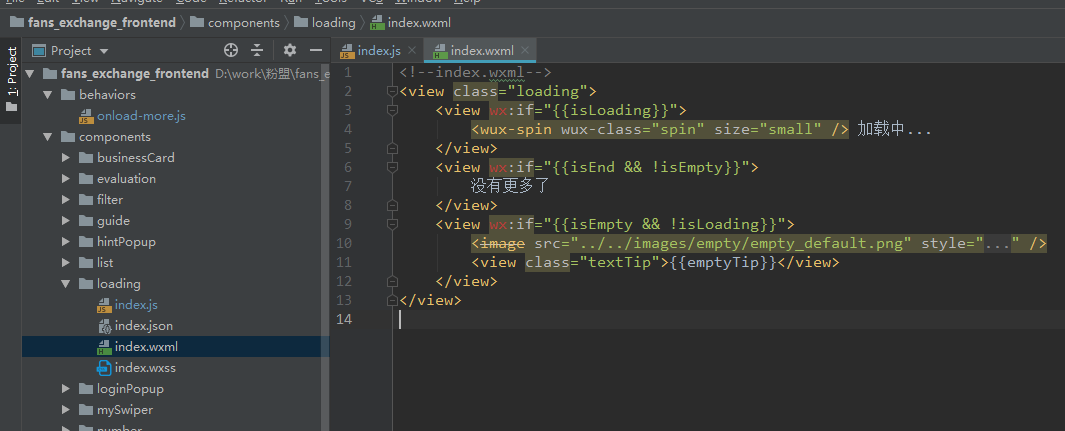This screenshot has height=431, width=1065.
Task: Expand the filter folder
Action: pos(66,200)
